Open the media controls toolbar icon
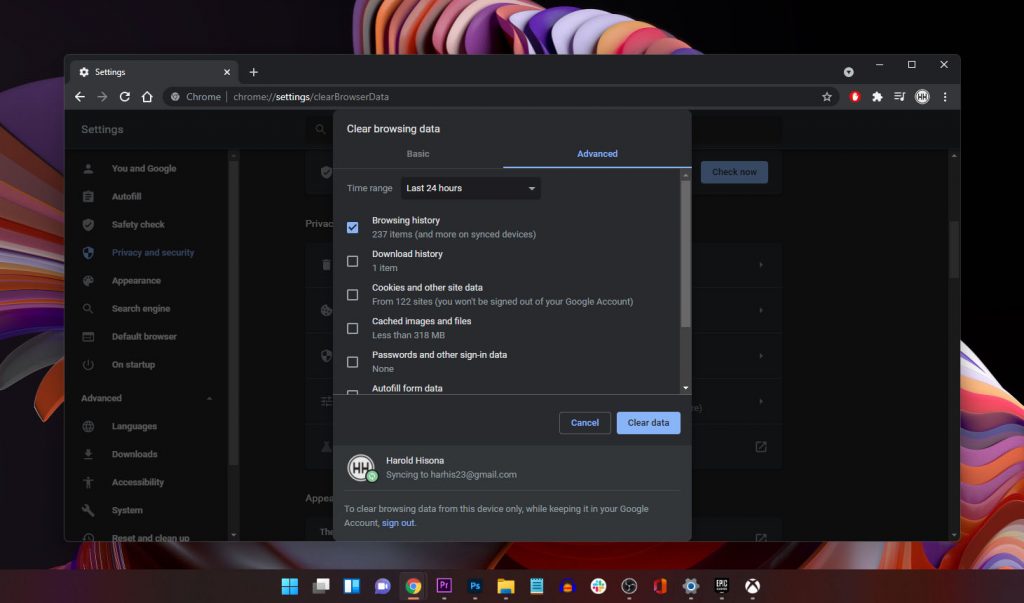Screen dimensions: 1024x603 pos(899,97)
